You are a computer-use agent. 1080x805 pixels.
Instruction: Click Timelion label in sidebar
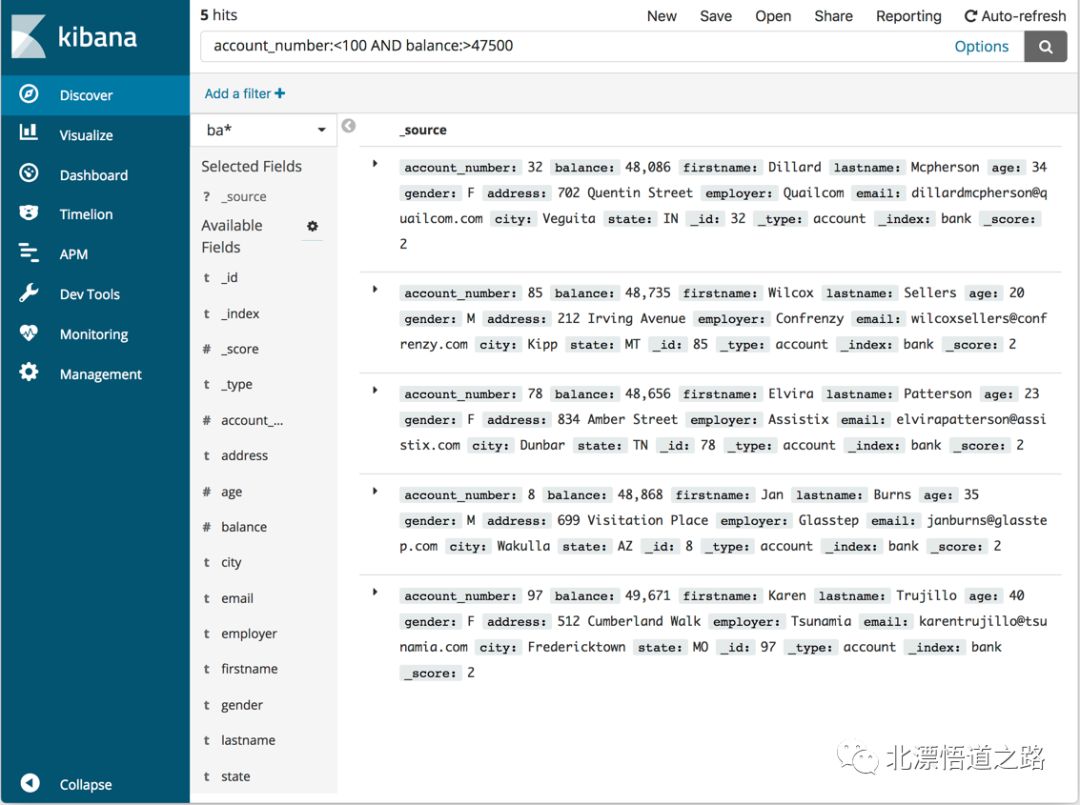(x=86, y=214)
